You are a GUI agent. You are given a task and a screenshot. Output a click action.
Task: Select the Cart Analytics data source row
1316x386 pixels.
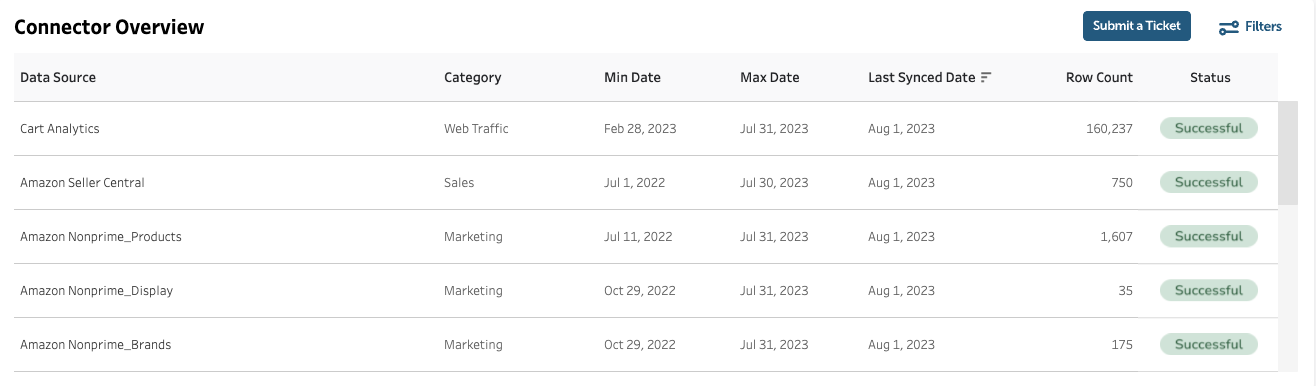tap(646, 129)
